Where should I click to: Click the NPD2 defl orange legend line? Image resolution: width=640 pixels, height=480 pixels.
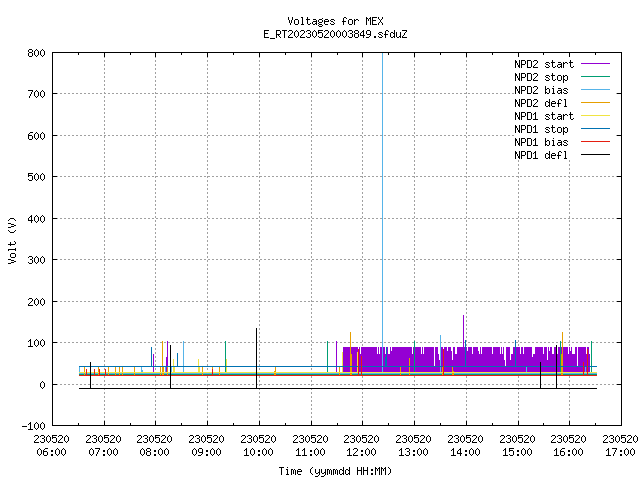click(595, 103)
